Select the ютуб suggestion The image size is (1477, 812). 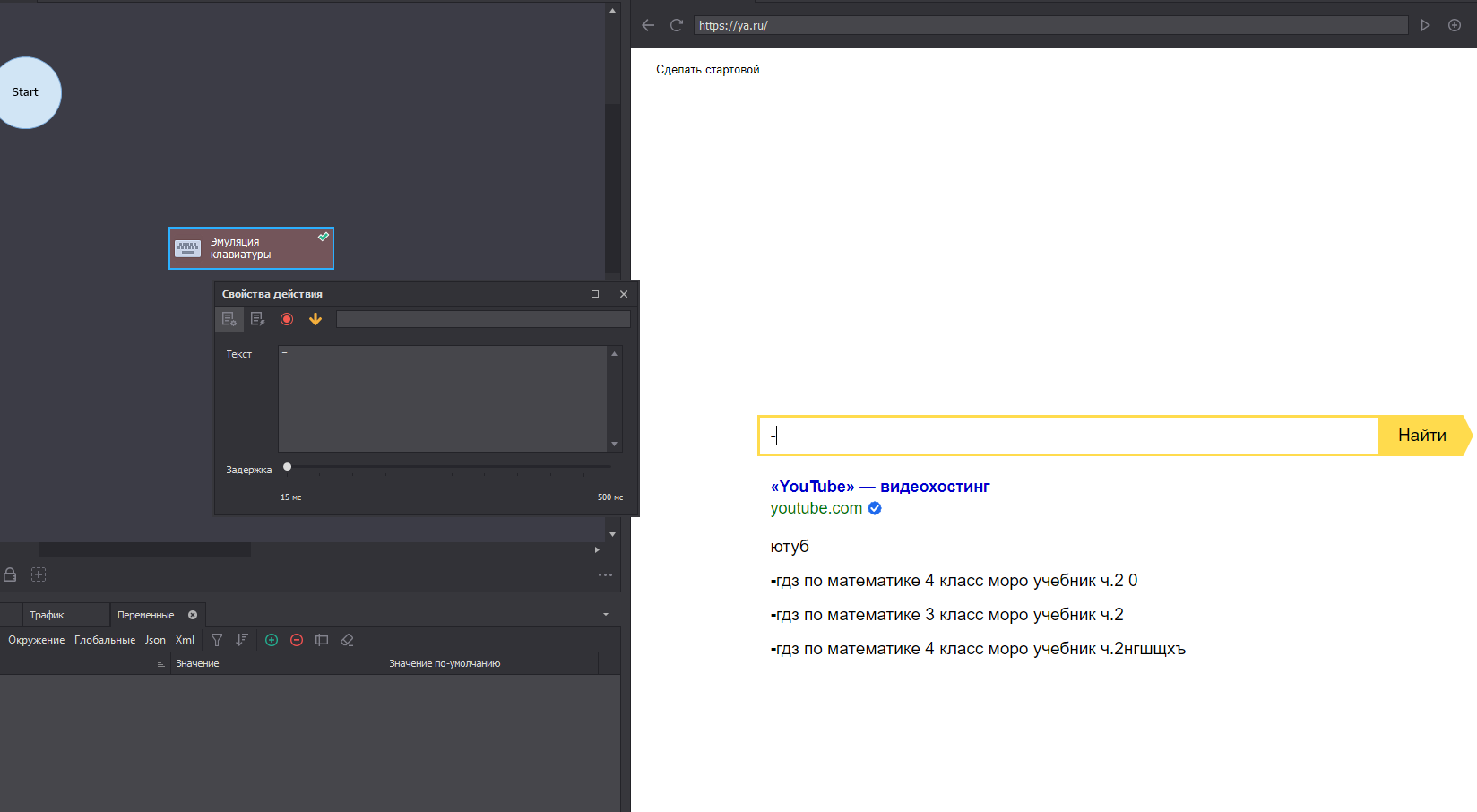790,547
